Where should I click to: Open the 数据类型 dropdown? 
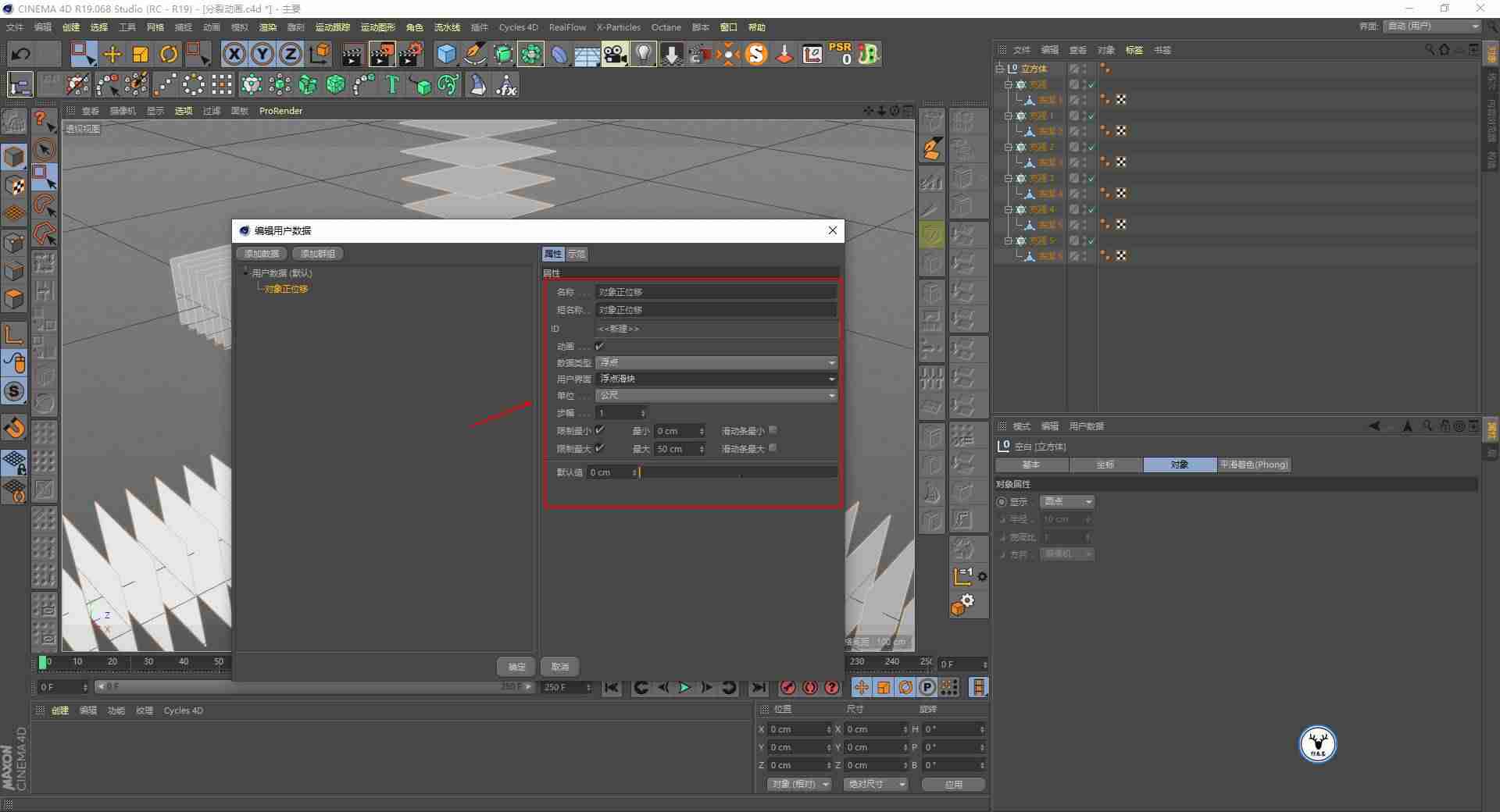pyautogui.click(x=716, y=362)
